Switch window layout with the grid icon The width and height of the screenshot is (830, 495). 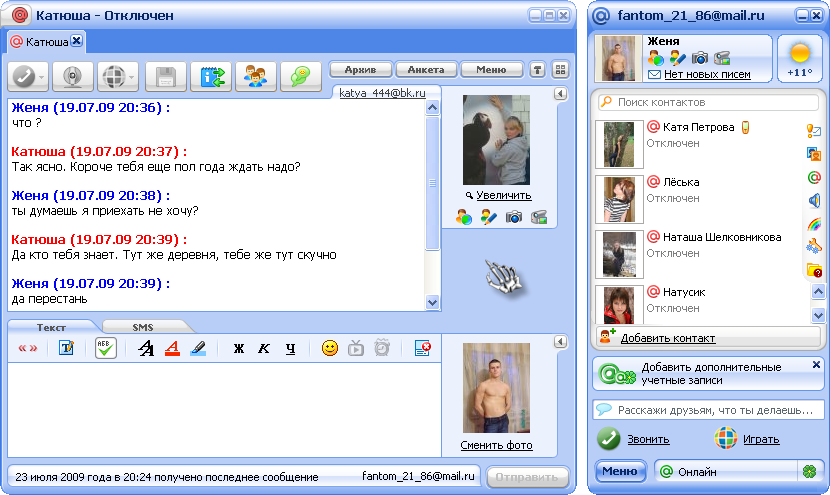(560, 69)
